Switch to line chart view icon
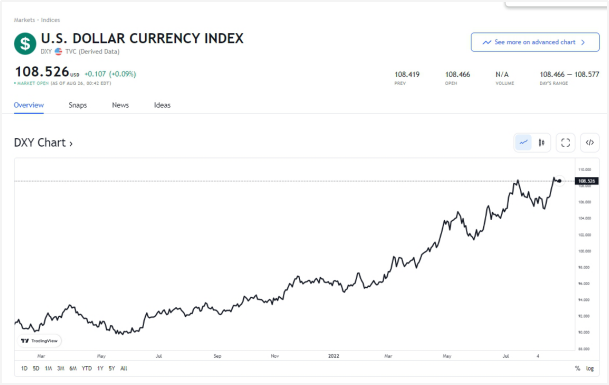 (x=523, y=143)
